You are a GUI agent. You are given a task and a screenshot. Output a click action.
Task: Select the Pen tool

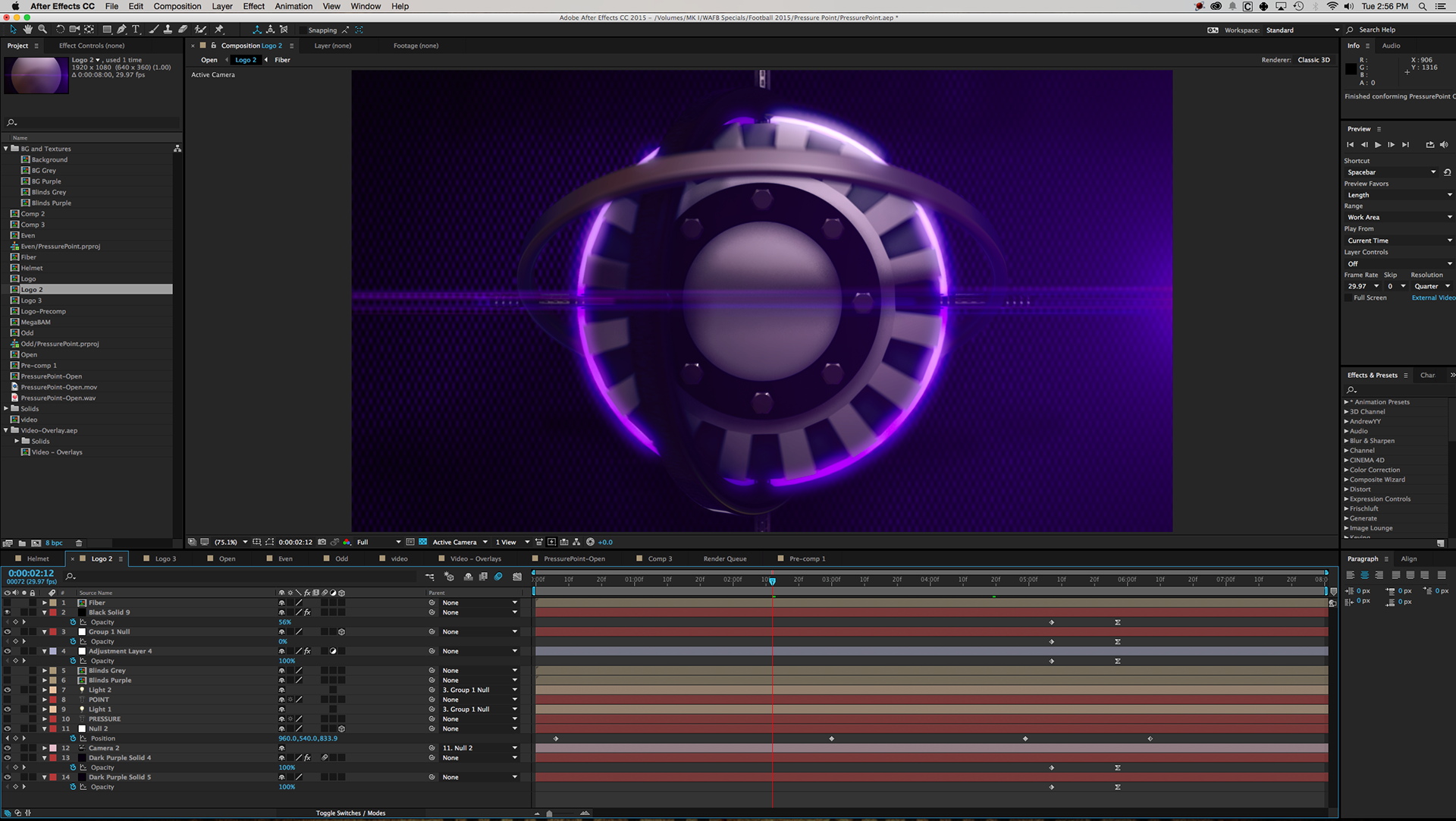121,30
